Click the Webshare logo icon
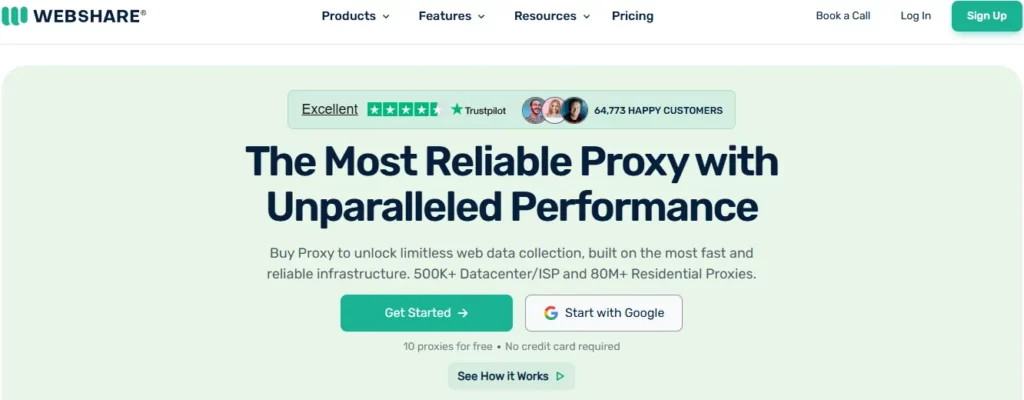The width and height of the screenshot is (1024, 400). click(15, 16)
